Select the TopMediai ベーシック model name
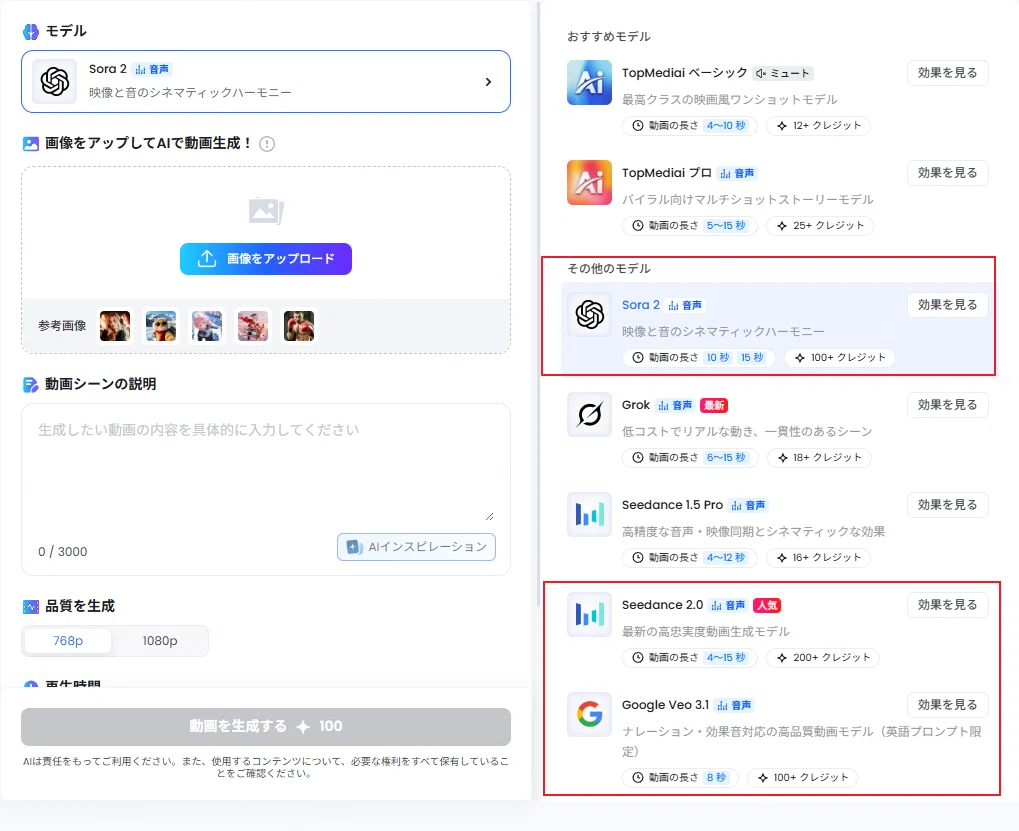 pyautogui.click(x=684, y=73)
